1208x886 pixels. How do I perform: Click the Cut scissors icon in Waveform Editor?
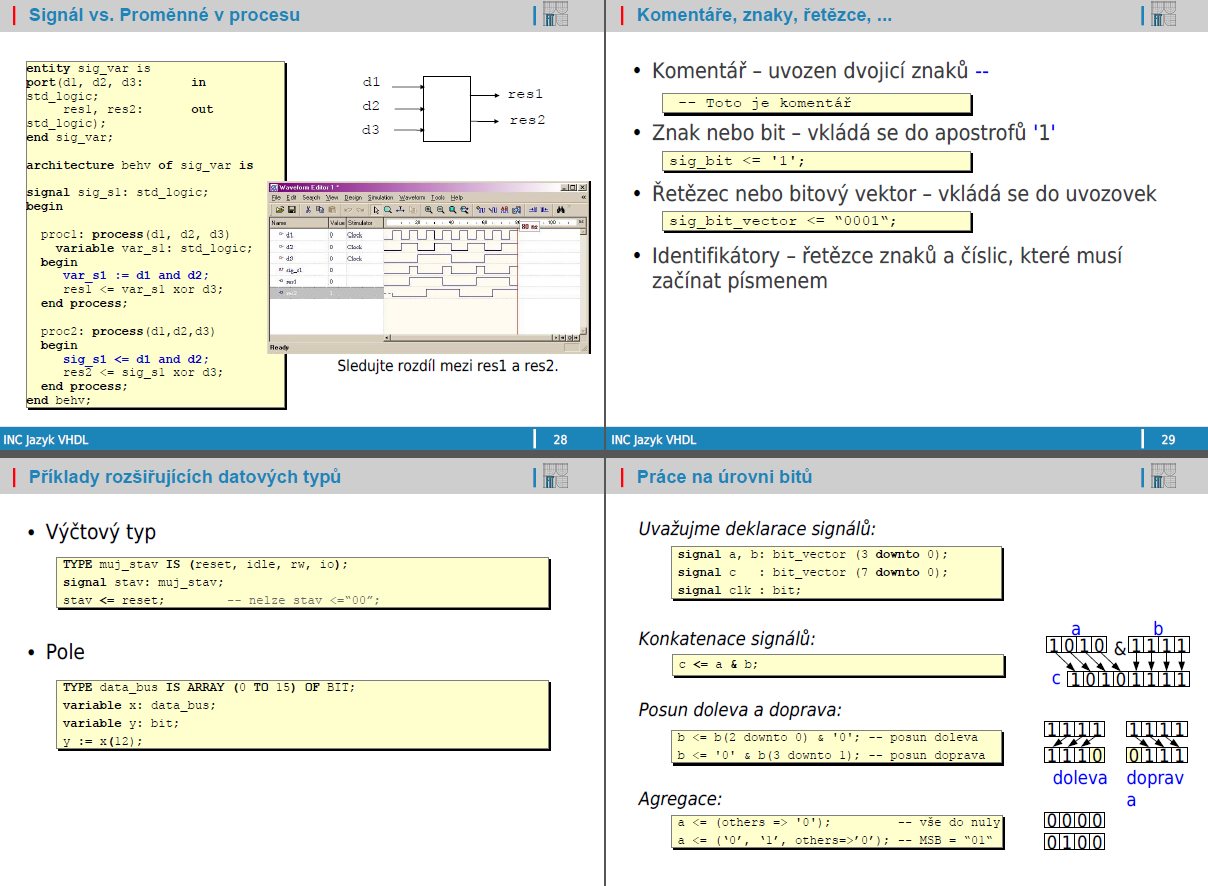tap(307, 209)
